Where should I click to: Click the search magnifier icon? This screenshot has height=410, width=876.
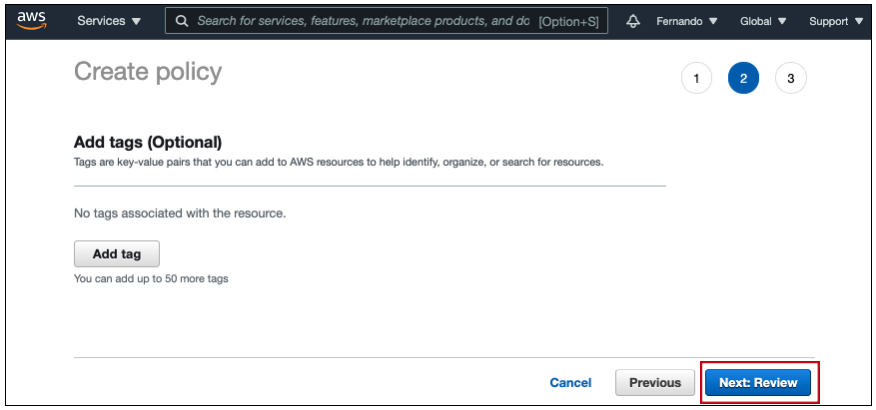(182, 21)
